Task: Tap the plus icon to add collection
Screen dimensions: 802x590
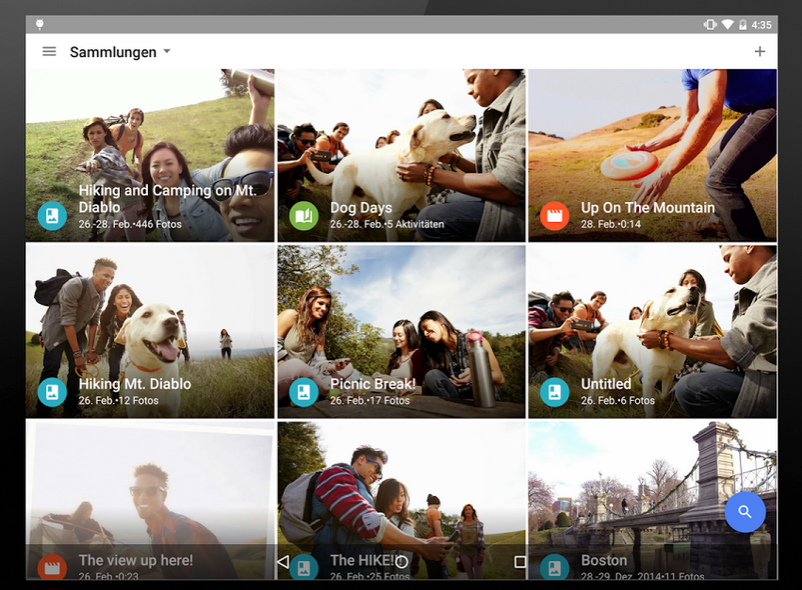Action: click(x=759, y=52)
